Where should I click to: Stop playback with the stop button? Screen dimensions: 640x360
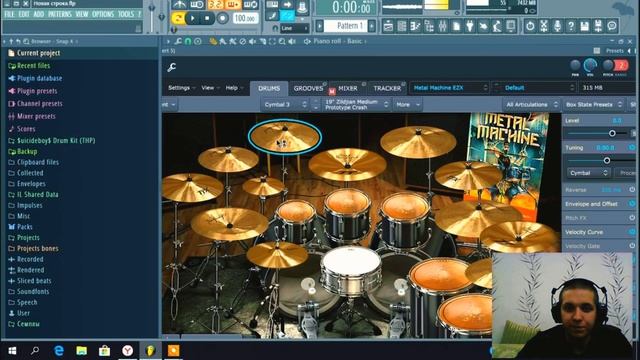[x=207, y=18]
